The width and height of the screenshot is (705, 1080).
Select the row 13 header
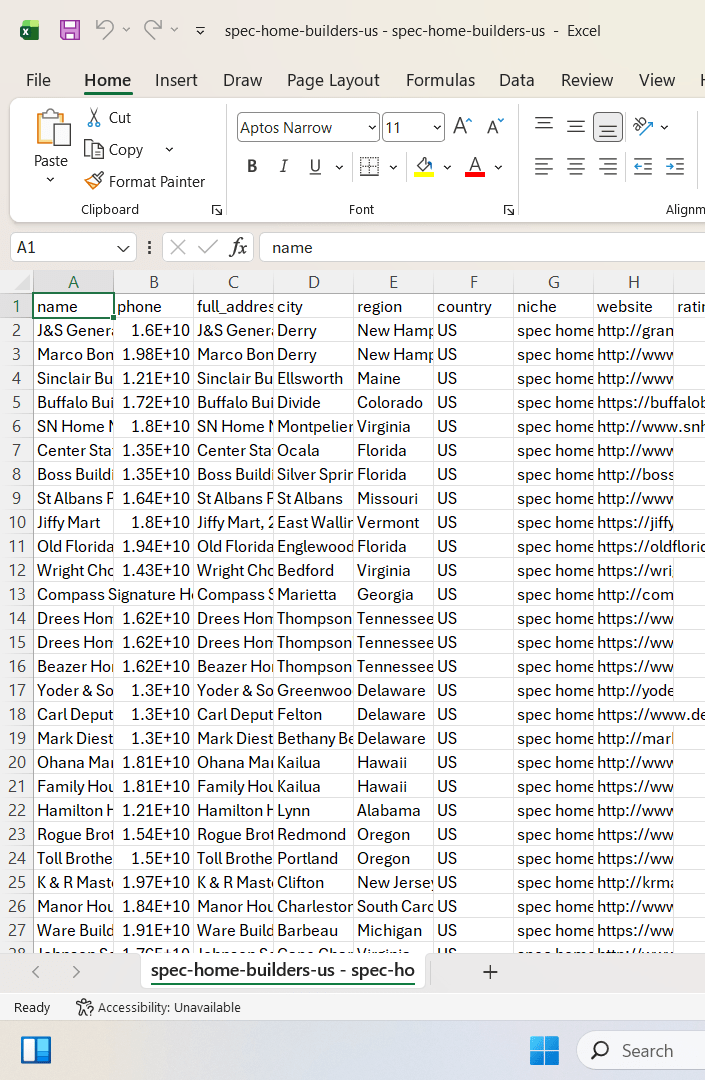click(17, 594)
